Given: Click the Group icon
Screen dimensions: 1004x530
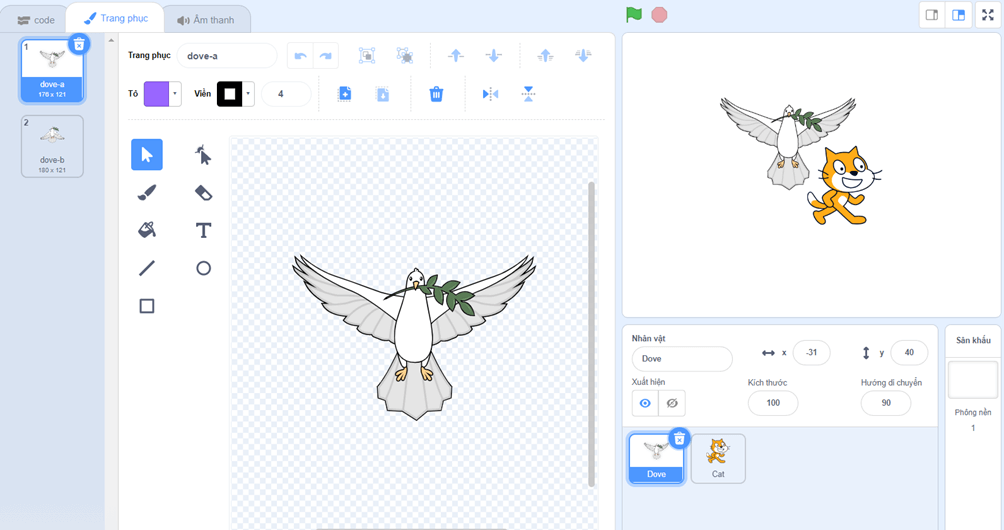Looking at the screenshot, I should click(x=367, y=56).
